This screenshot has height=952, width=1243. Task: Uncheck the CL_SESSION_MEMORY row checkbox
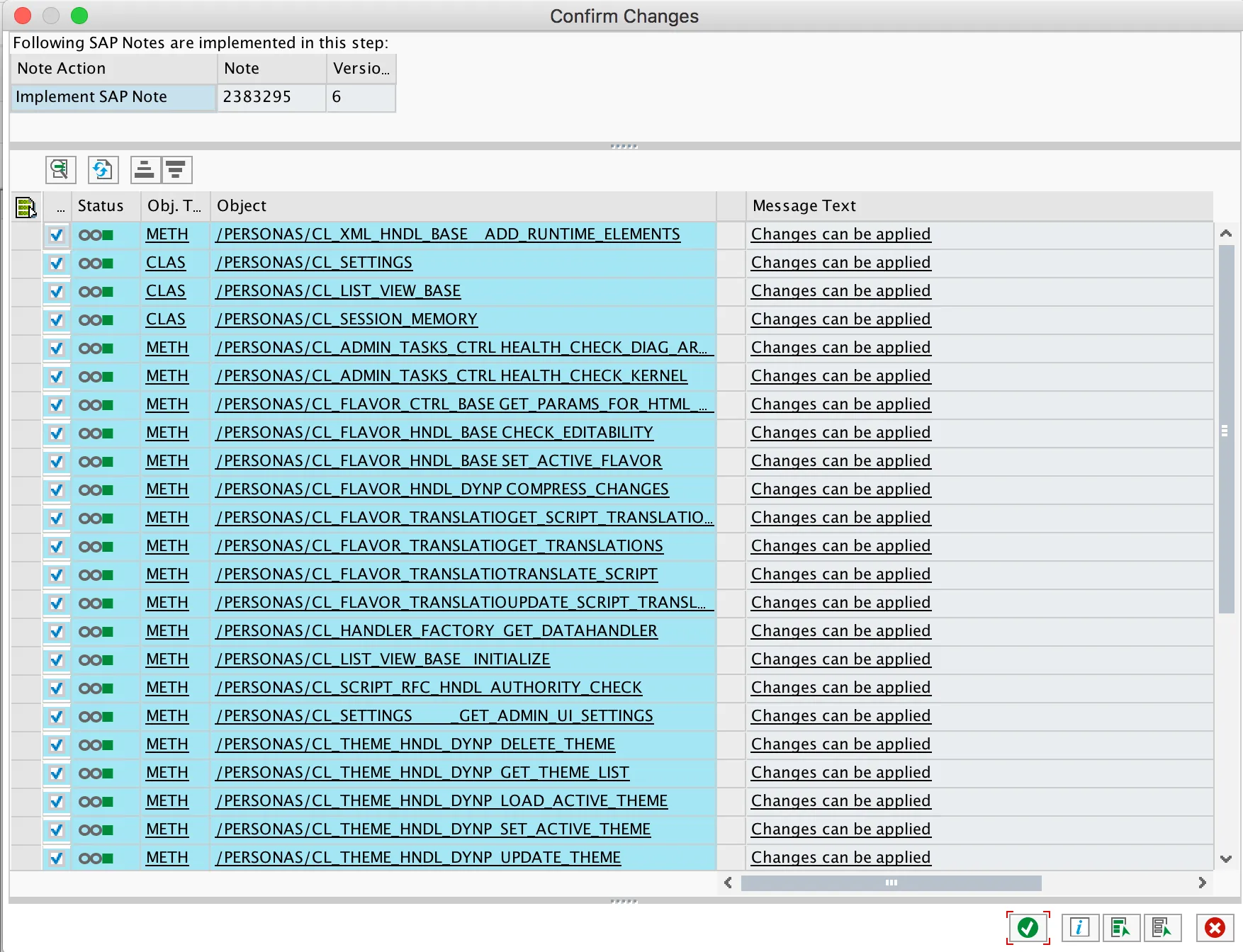pyautogui.click(x=57, y=320)
